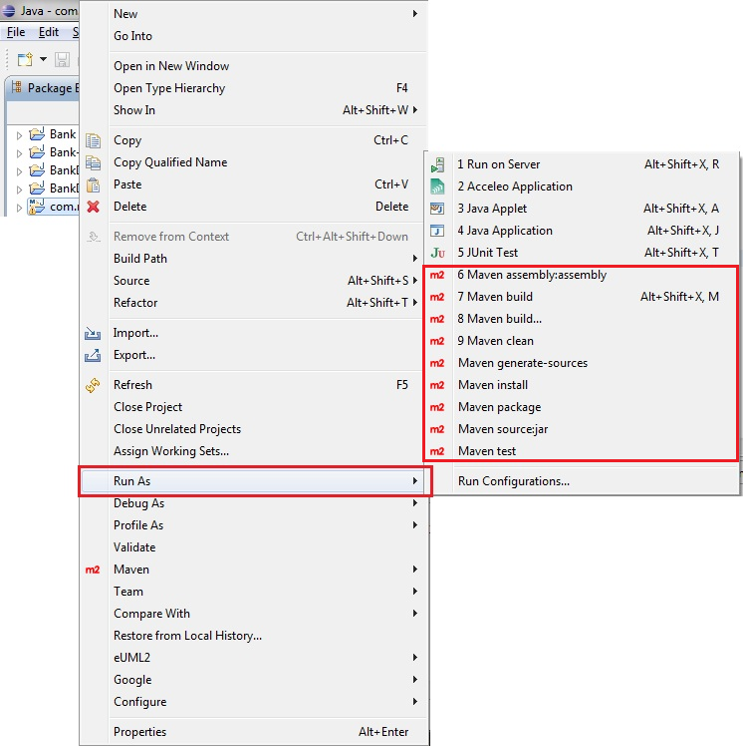Expand the com. project tree arrow

pyautogui.click(x=19, y=208)
